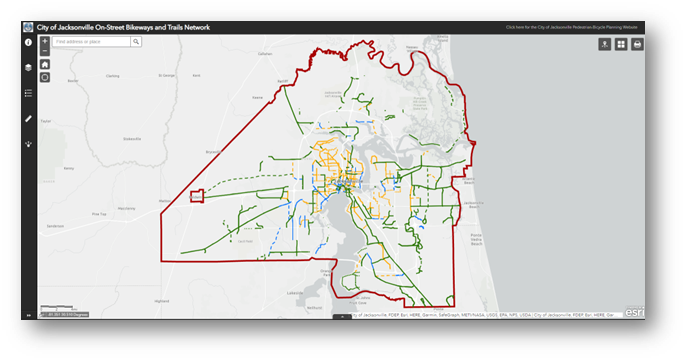Click the Jacksonville Beach map label
Image resolution: width=687 pixels, height=362 pixels.
click(473, 205)
